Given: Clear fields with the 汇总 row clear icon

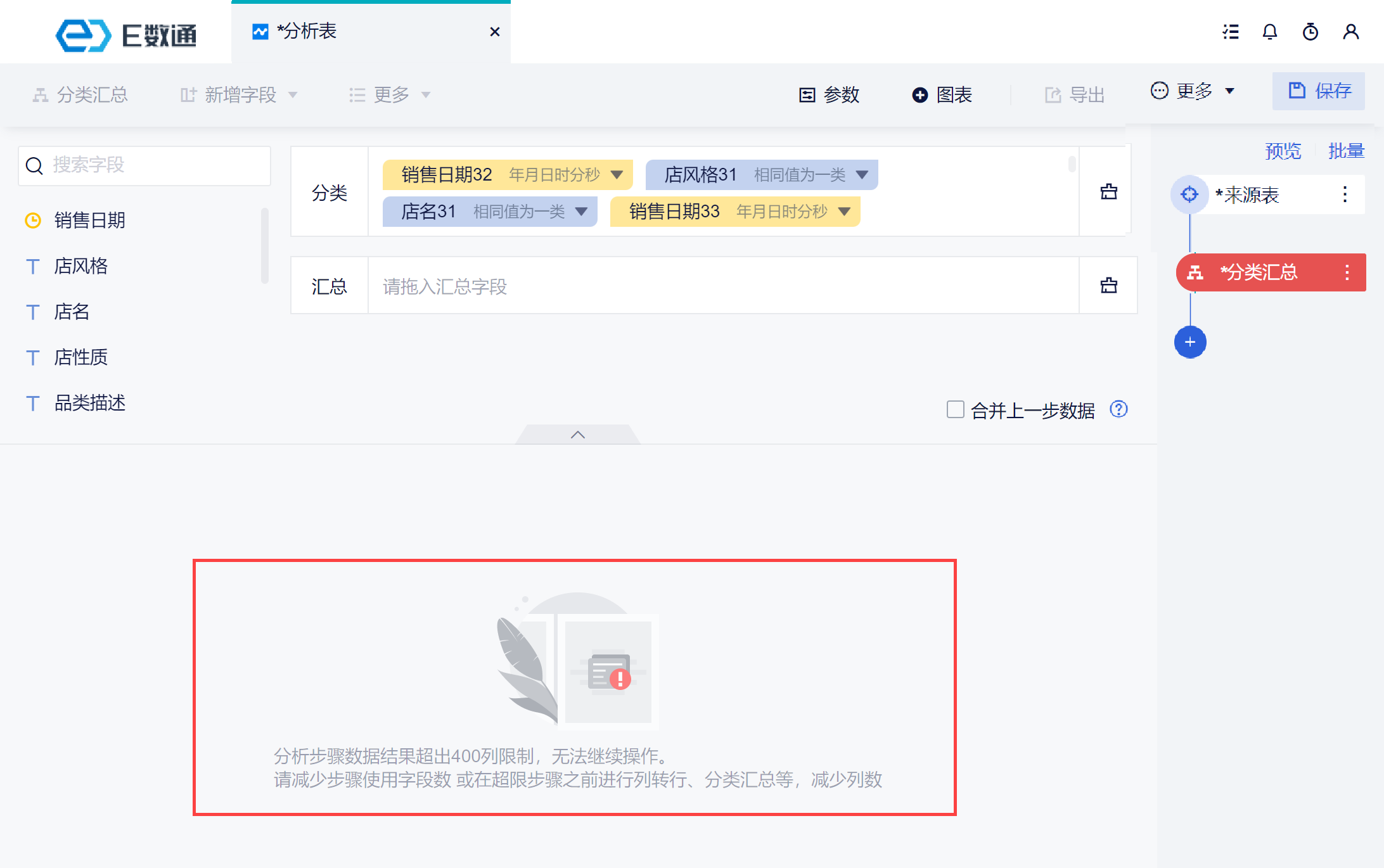Looking at the screenshot, I should tap(1108, 285).
